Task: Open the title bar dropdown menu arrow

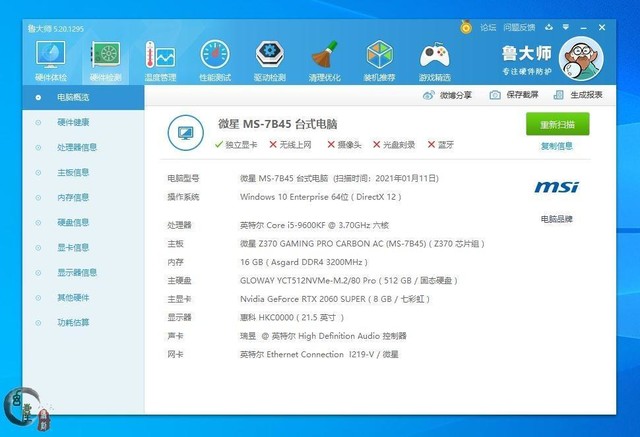Action: pos(566,27)
